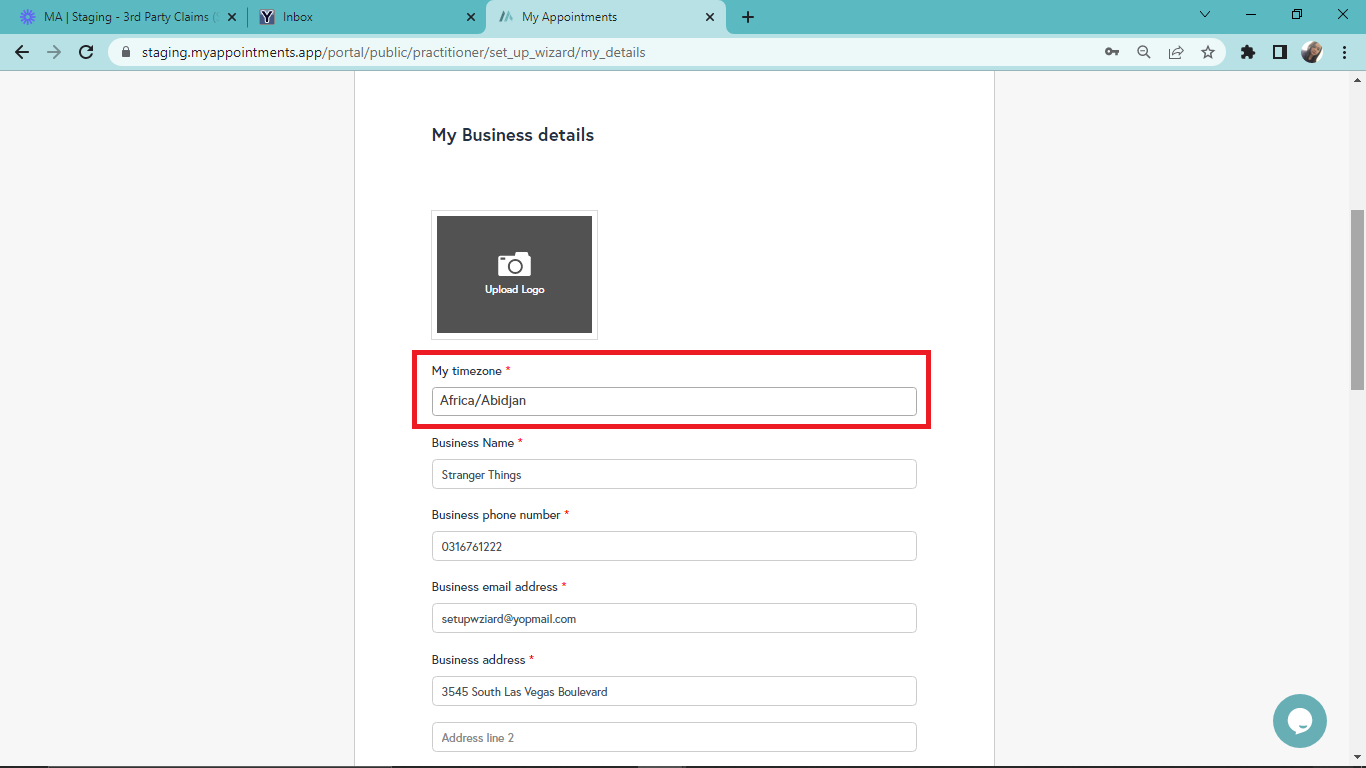Reload the page with the refresh icon
This screenshot has width=1366, height=768.
pos(86,52)
